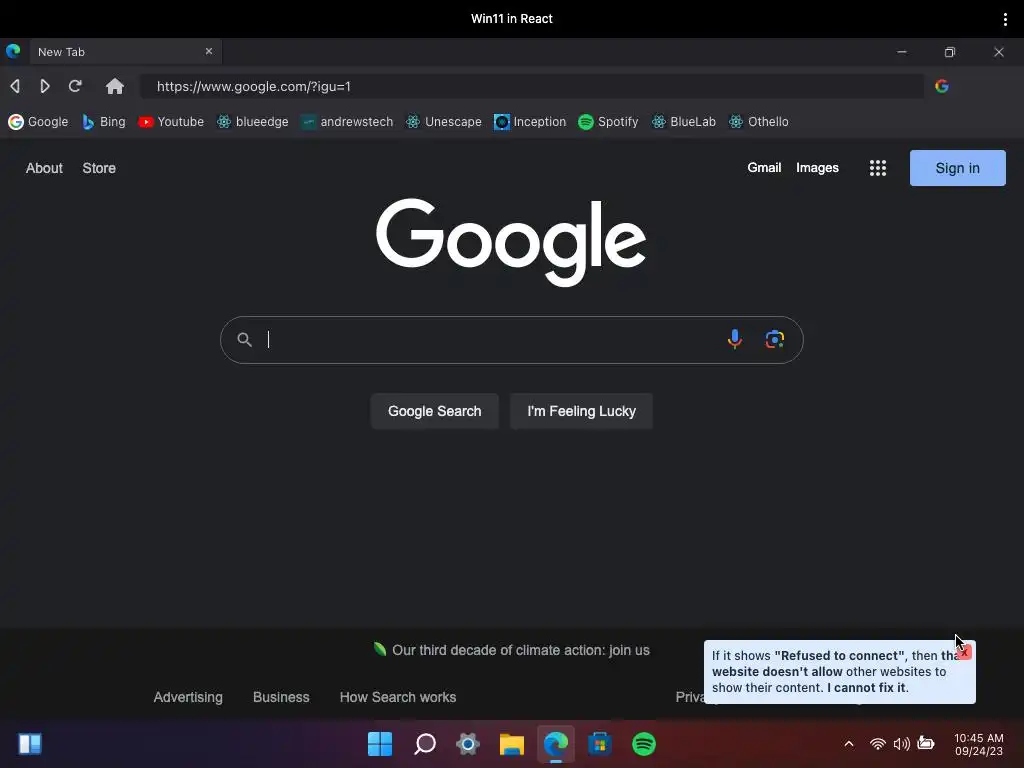Search by image with the camera icon
Viewport: 1024px width, 768px height.
pyautogui.click(x=775, y=339)
